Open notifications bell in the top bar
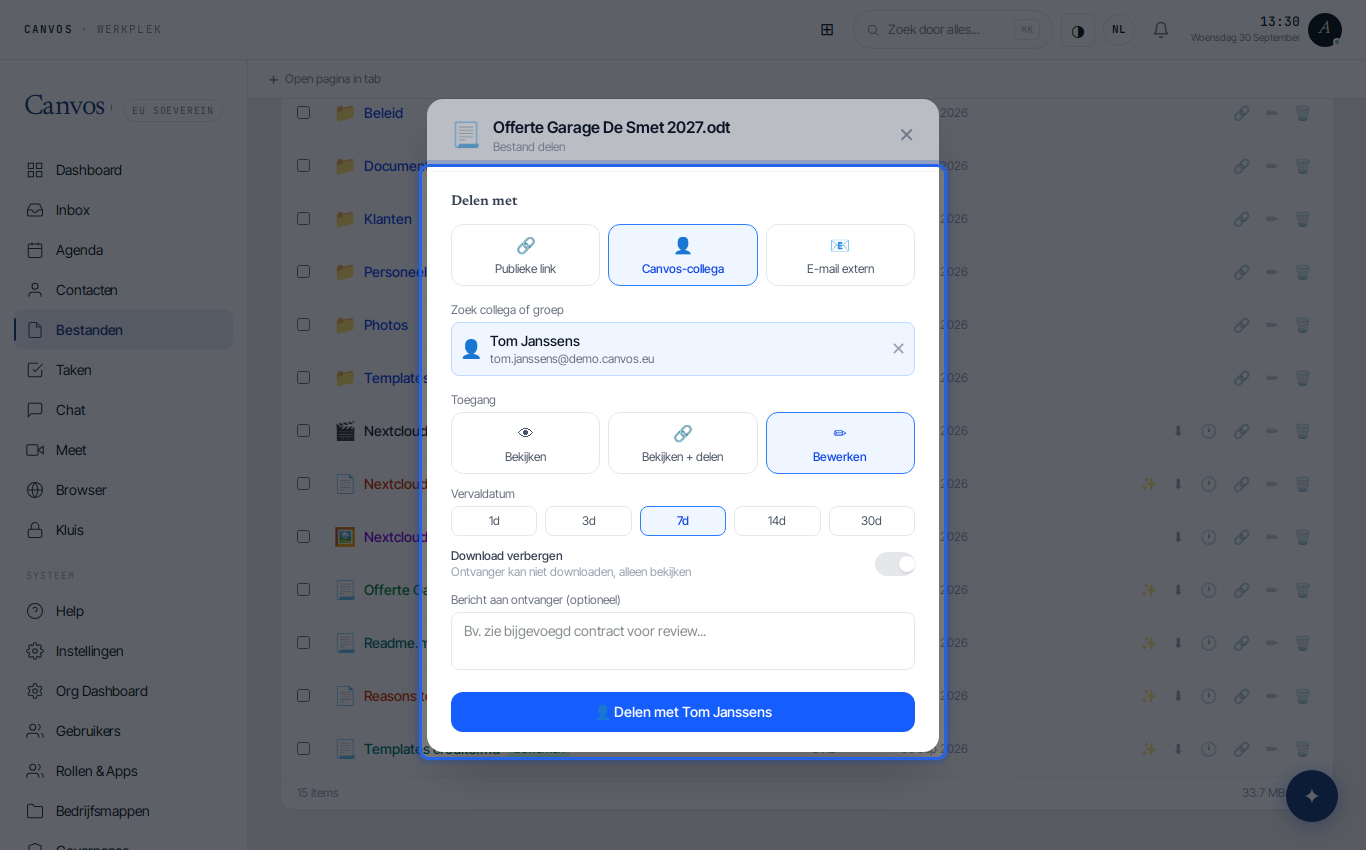Viewport: 1366px width, 850px height. [1161, 30]
